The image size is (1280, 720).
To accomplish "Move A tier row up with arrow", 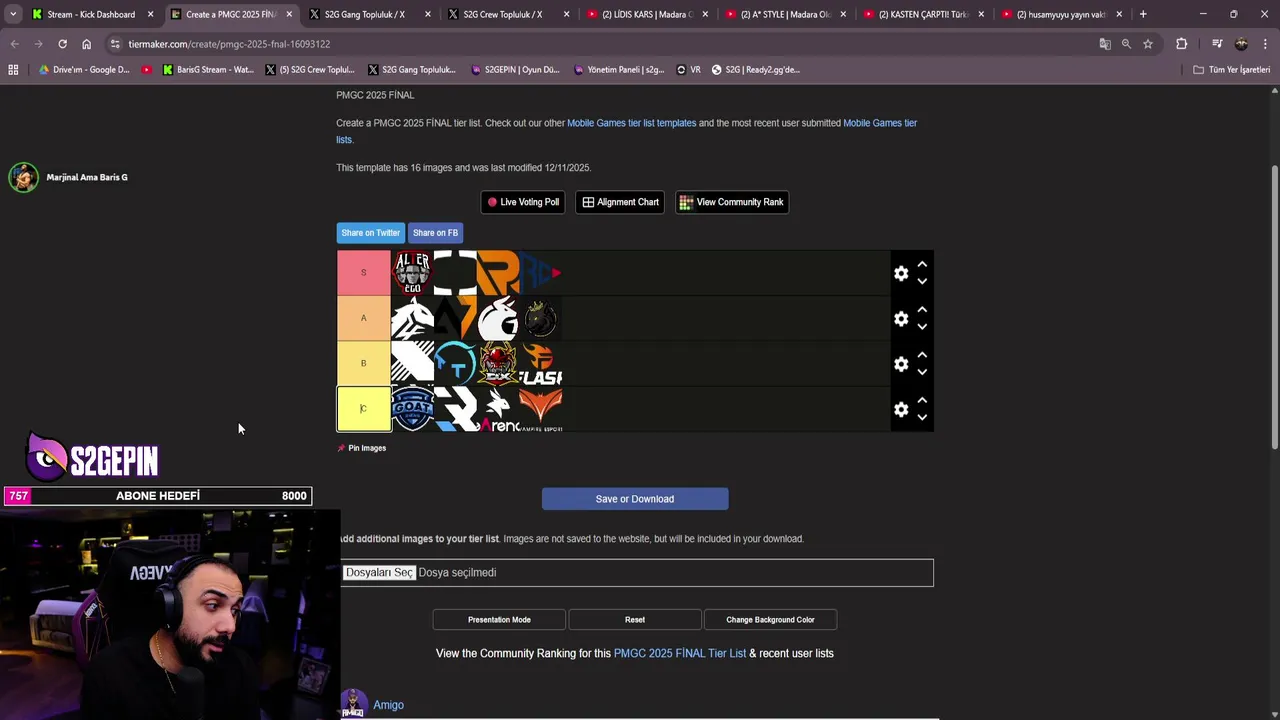I will [922, 310].
